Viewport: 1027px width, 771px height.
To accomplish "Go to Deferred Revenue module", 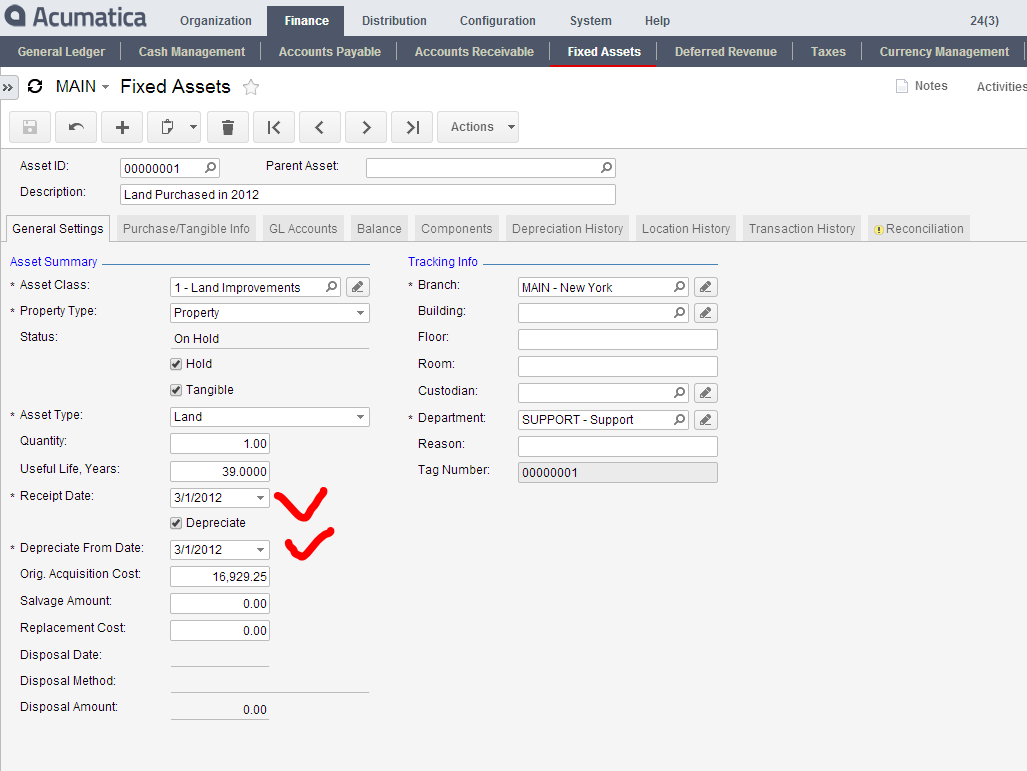I will pos(726,52).
